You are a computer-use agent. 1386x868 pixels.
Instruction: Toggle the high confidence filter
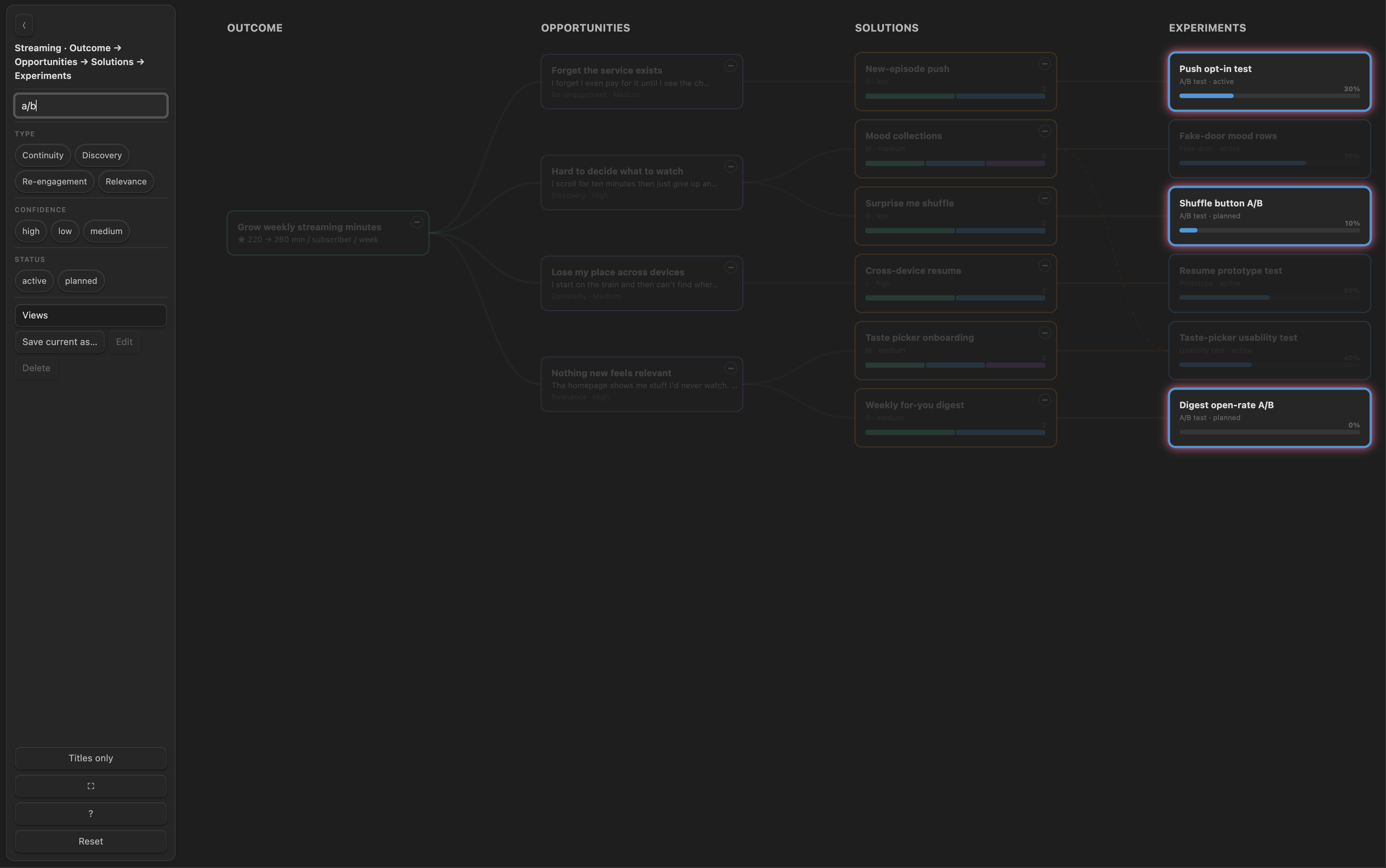(x=31, y=231)
